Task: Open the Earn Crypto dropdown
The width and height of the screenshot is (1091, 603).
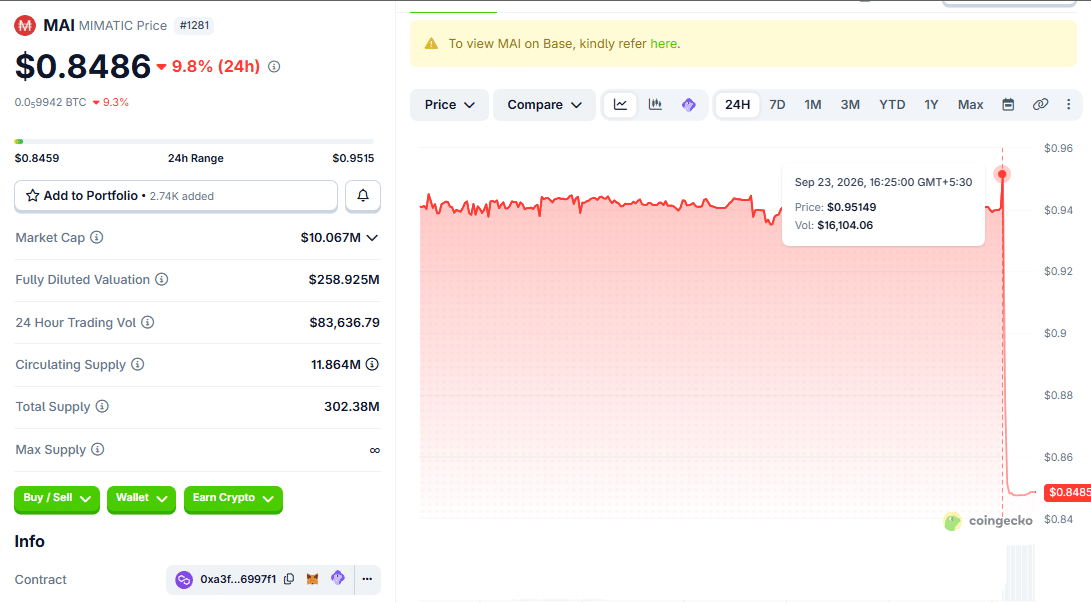Action: (233, 499)
